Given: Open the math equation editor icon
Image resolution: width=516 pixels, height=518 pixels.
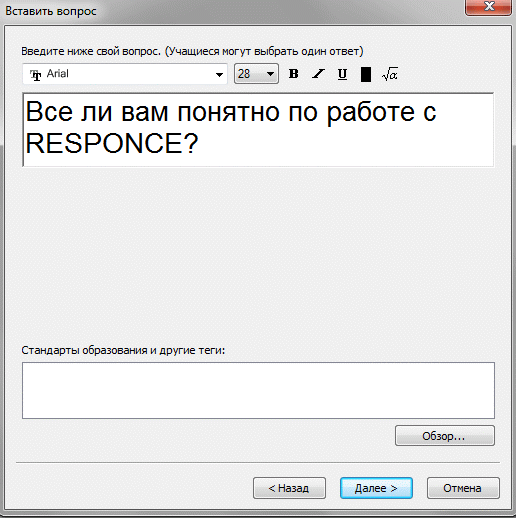Looking at the screenshot, I should click(x=390, y=74).
